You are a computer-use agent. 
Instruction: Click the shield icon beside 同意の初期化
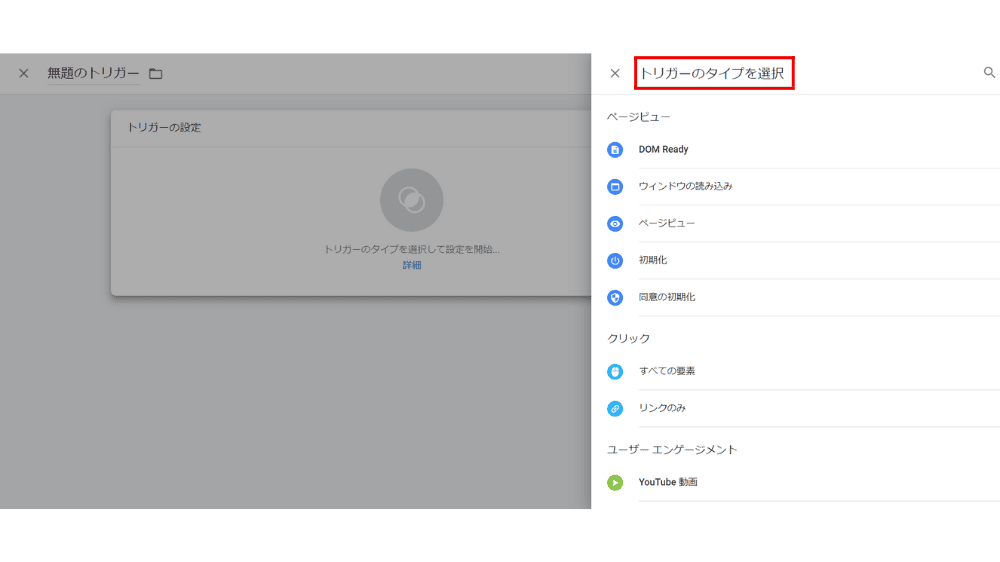(x=615, y=298)
